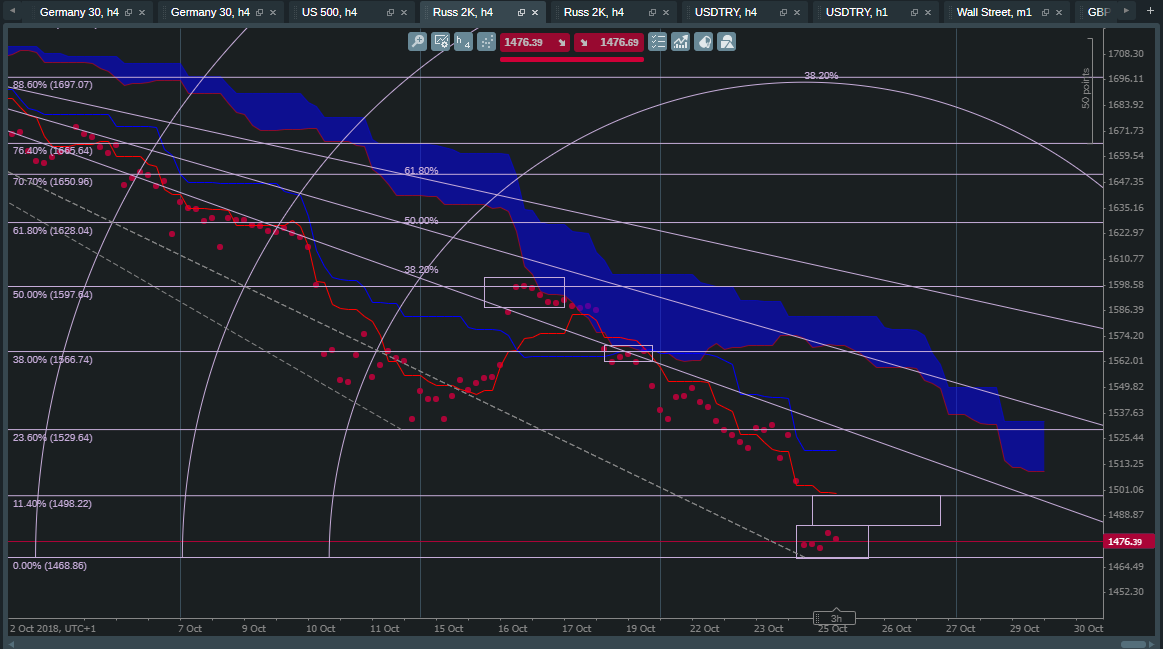Close the Wall Street, m1 tab
The height and width of the screenshot is (649, 1163).
pos(1059,13)
